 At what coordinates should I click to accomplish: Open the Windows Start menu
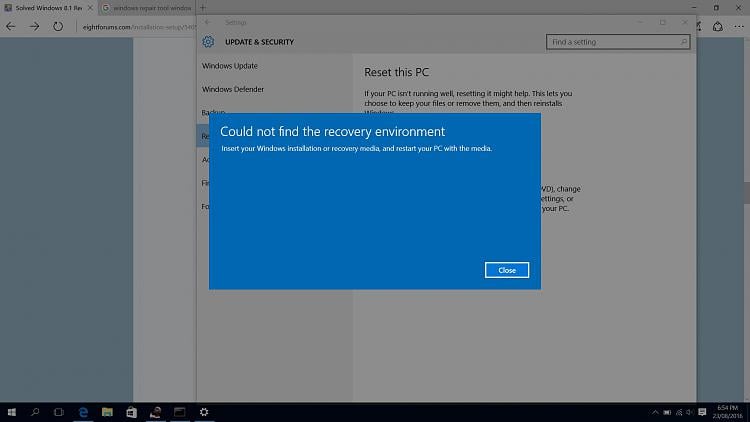[x=11, y=412]
